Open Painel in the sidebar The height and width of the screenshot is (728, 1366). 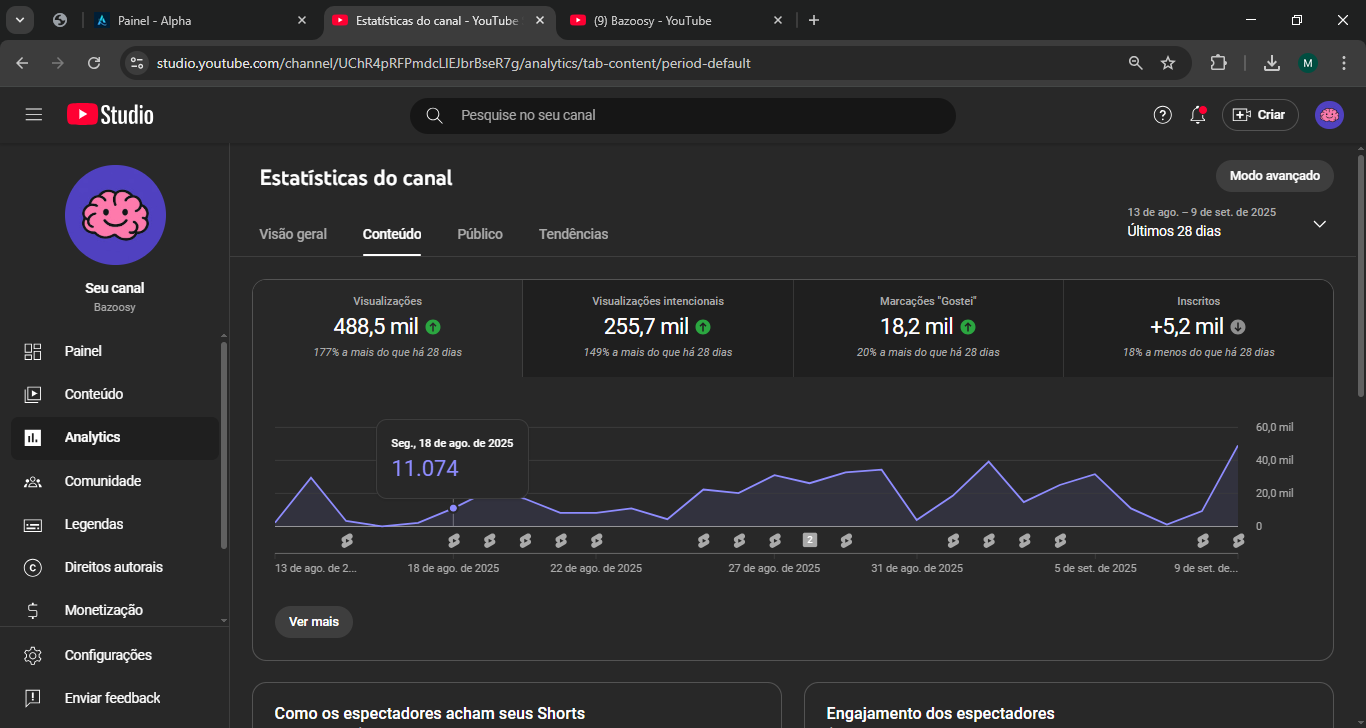pos(83,351)
